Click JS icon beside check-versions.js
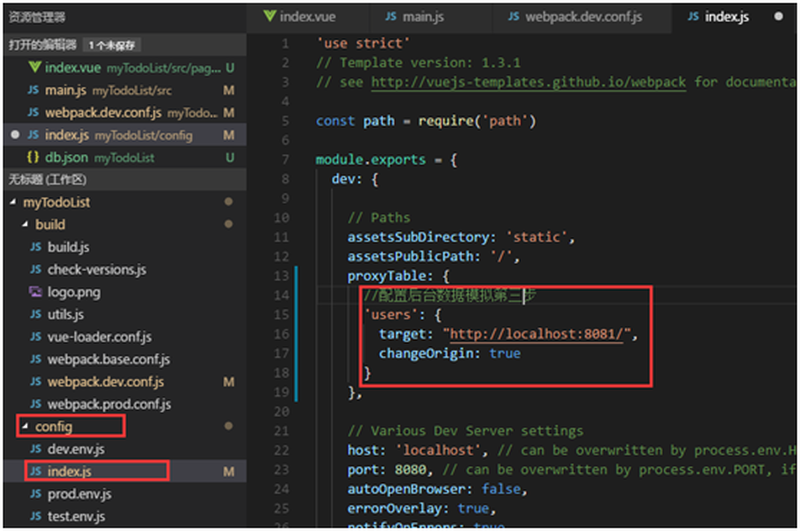This screenshot has width=800, height=531. click(x=36, y=269)
